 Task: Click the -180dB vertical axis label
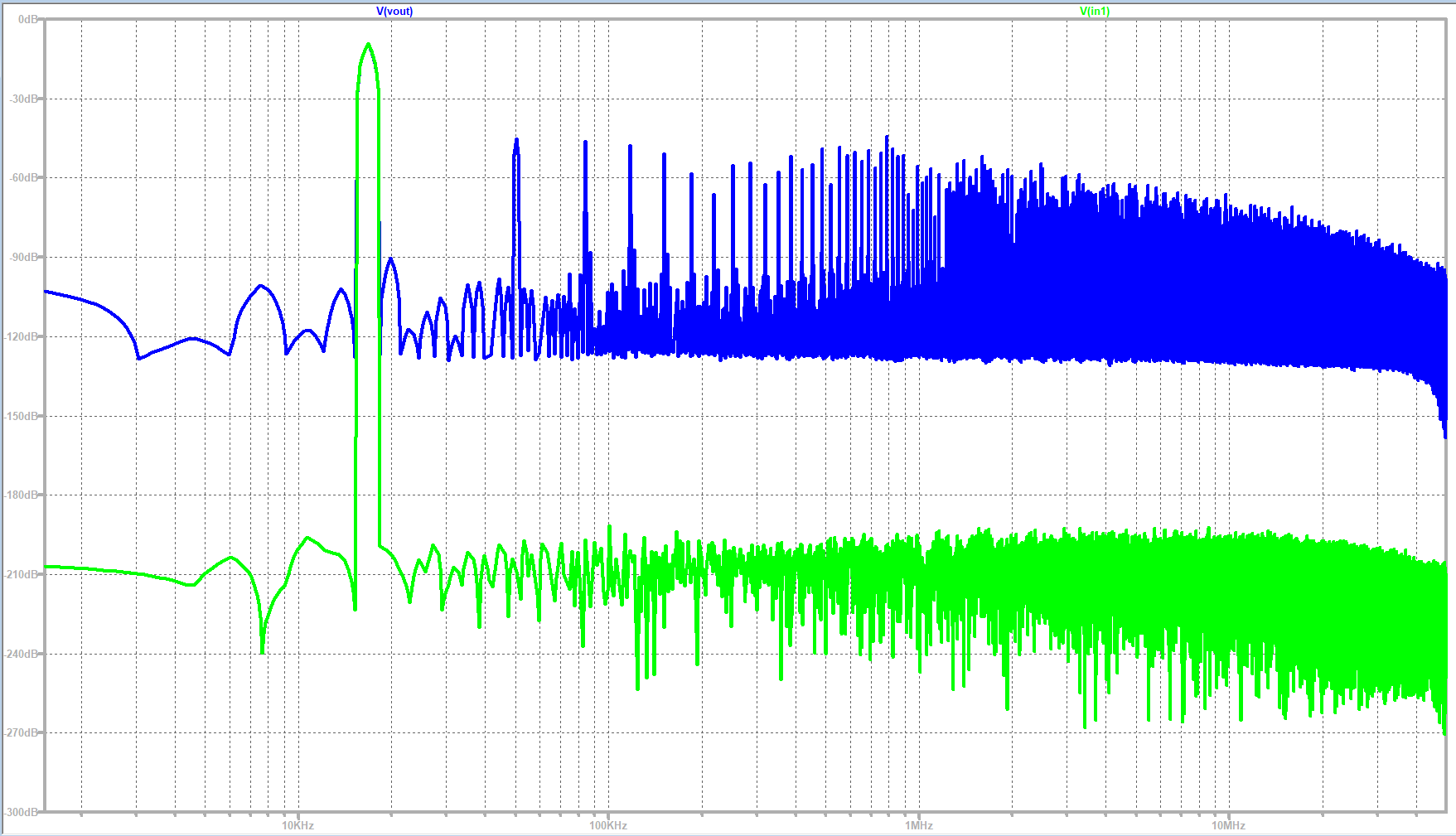click(x=22, y=495)
